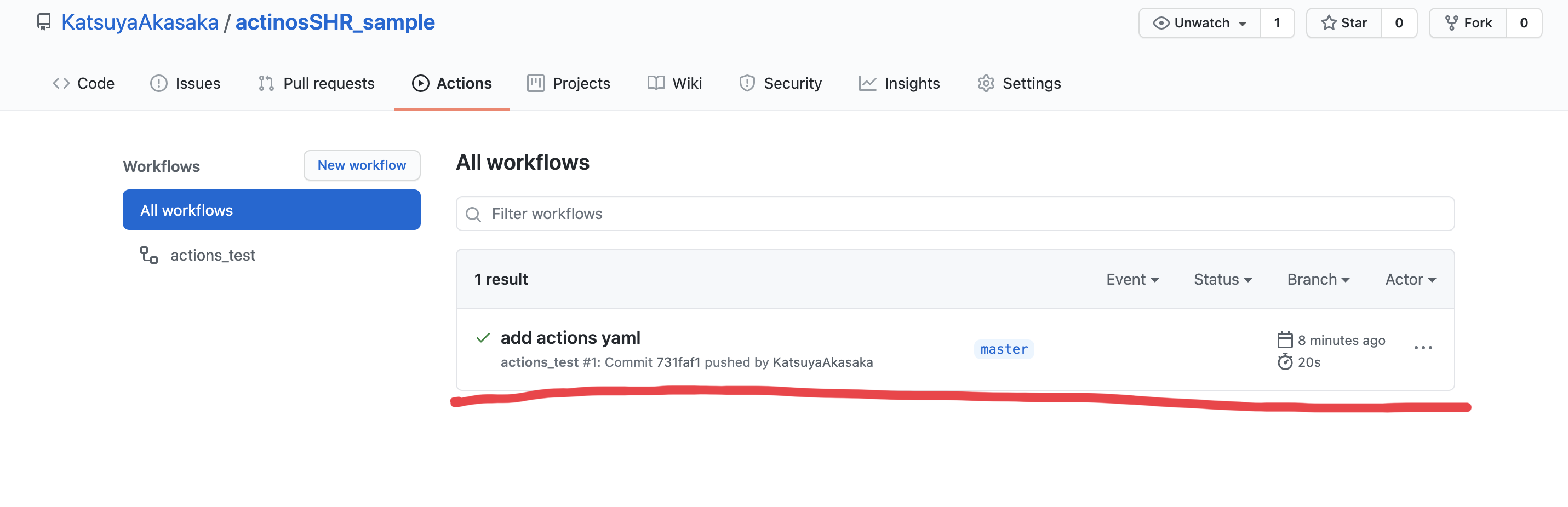Expand the Status filter dropdown
Image resolution: width=1568 pixels, height=507 pixels.
click(1222, 279)
